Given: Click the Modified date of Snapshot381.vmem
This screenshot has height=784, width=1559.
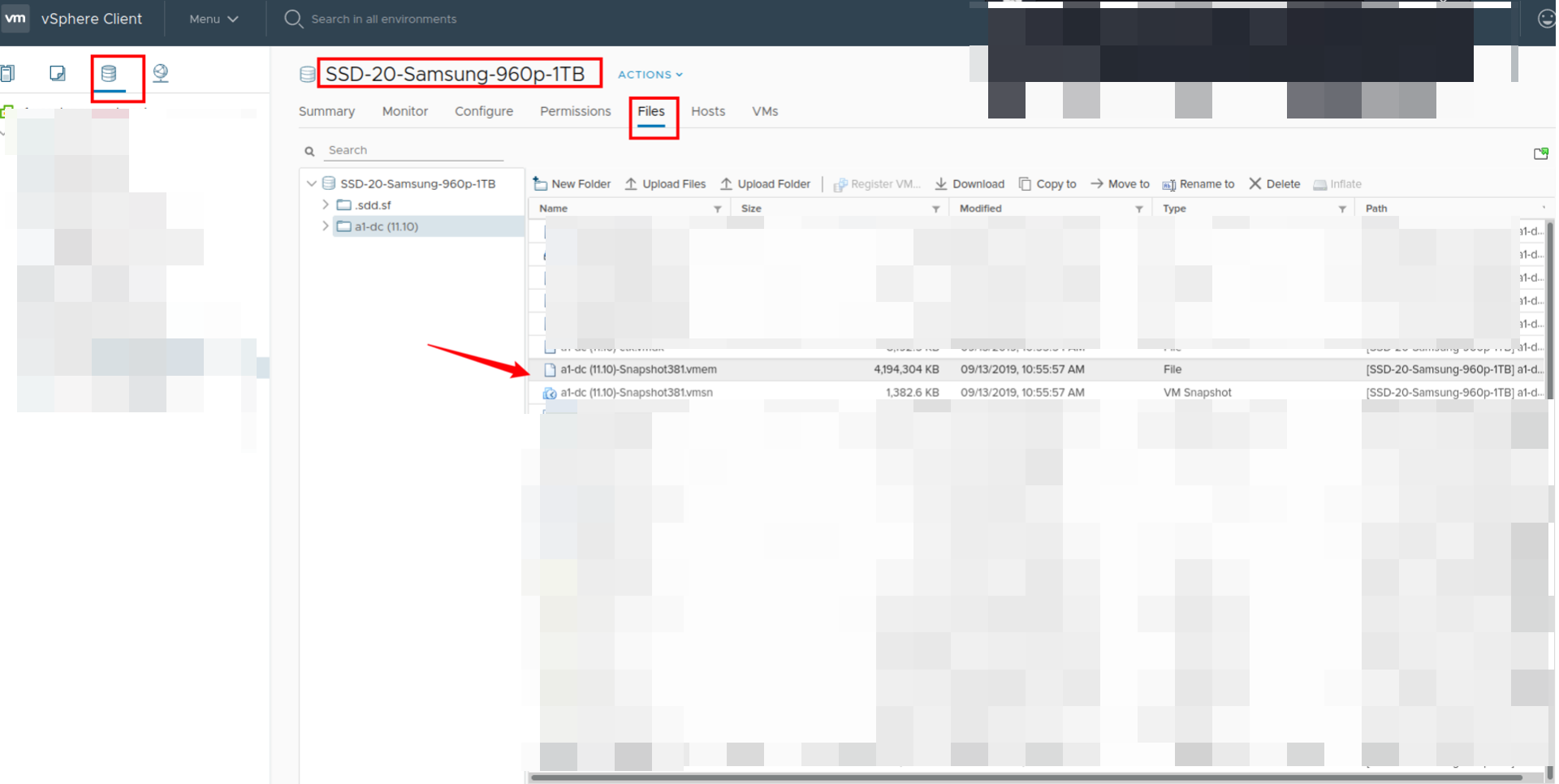Looking at the screenshot, I should tap(1022, 369).
